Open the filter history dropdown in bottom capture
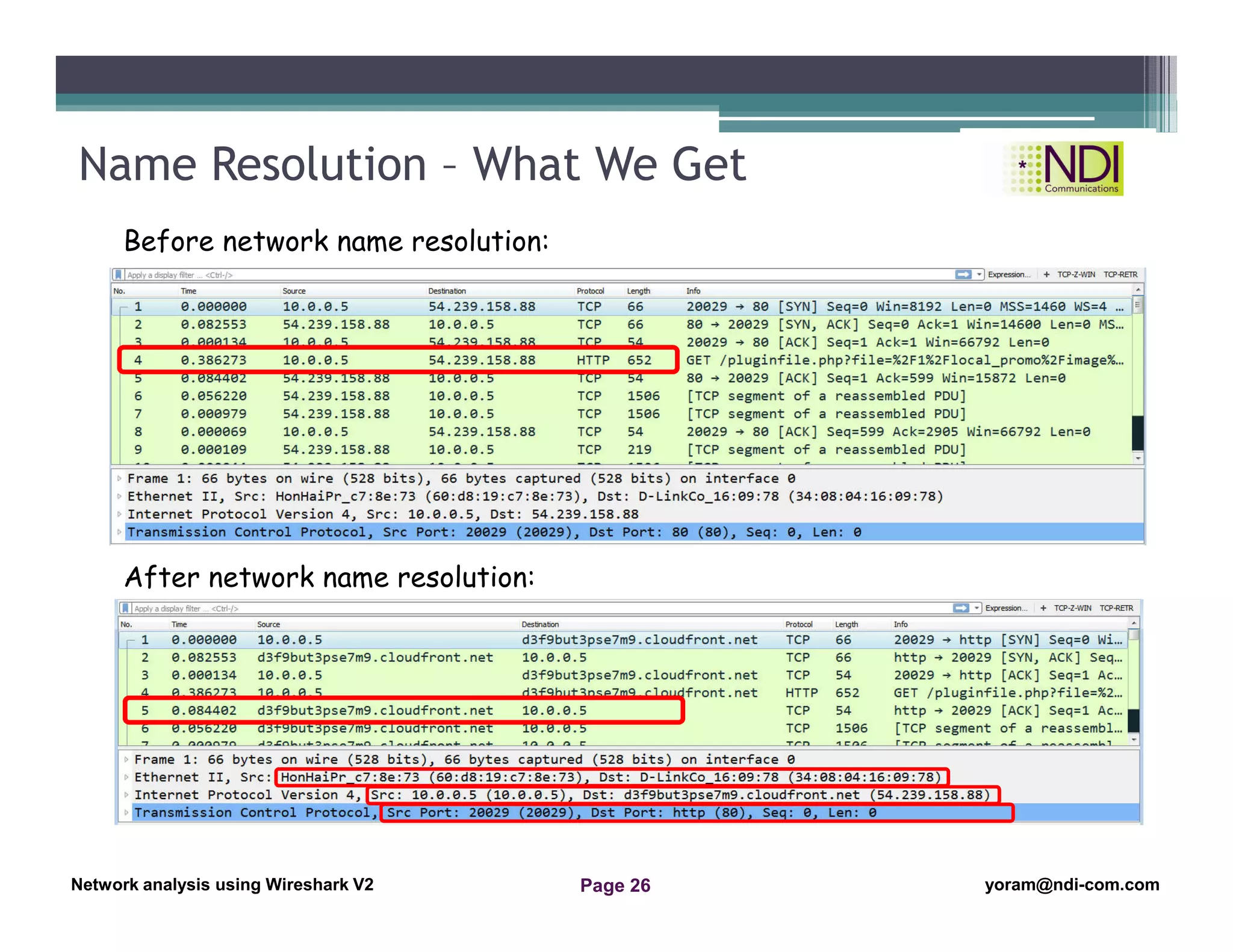 [x=977, y=608]
